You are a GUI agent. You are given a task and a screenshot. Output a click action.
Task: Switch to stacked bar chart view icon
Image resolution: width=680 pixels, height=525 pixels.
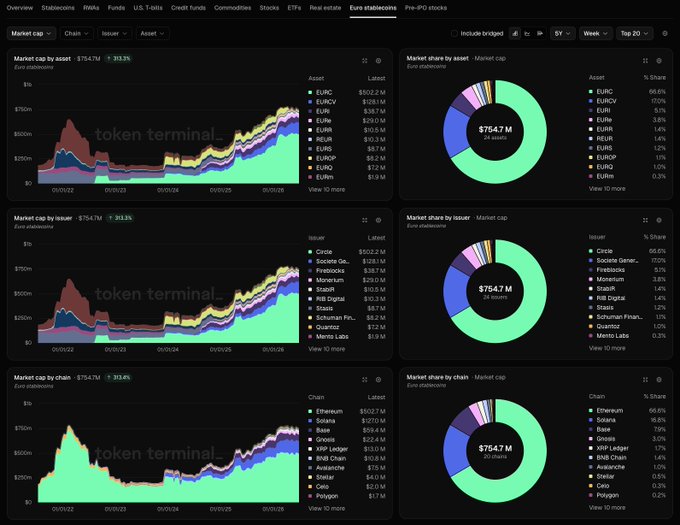(515, 33)
